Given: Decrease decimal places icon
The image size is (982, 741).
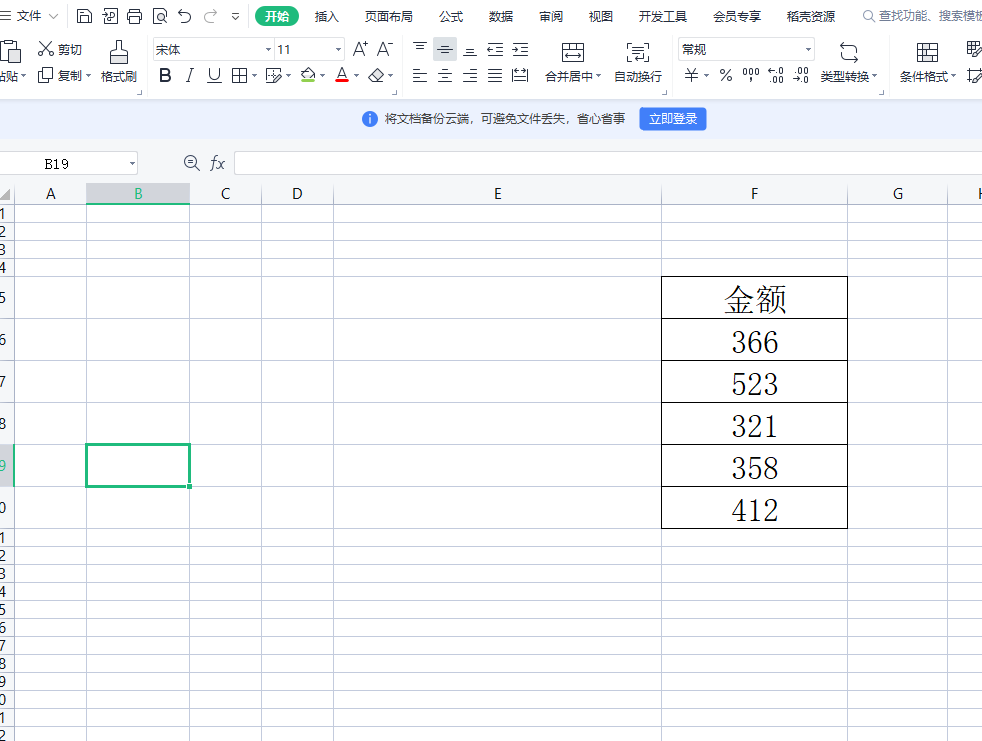Looking at the screenshot, I should [801, 76].
